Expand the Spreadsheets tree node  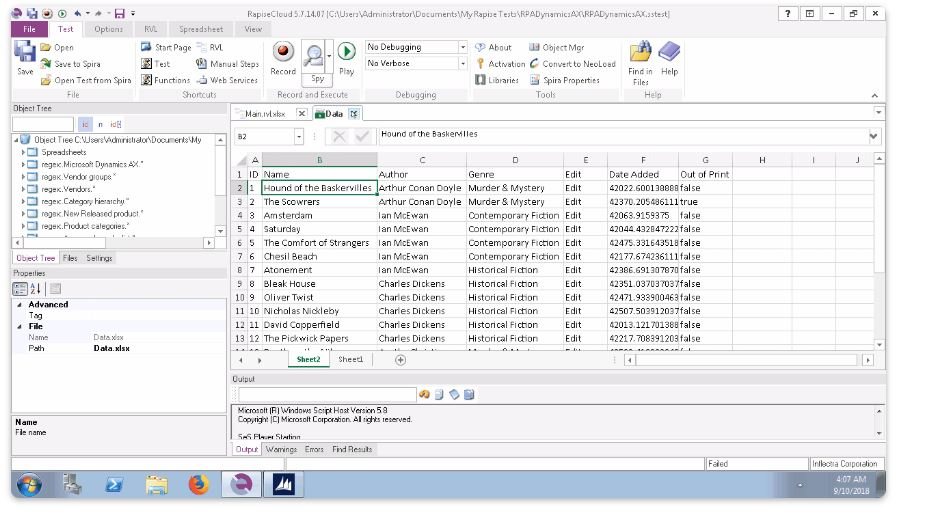click(x=23, y=152)
